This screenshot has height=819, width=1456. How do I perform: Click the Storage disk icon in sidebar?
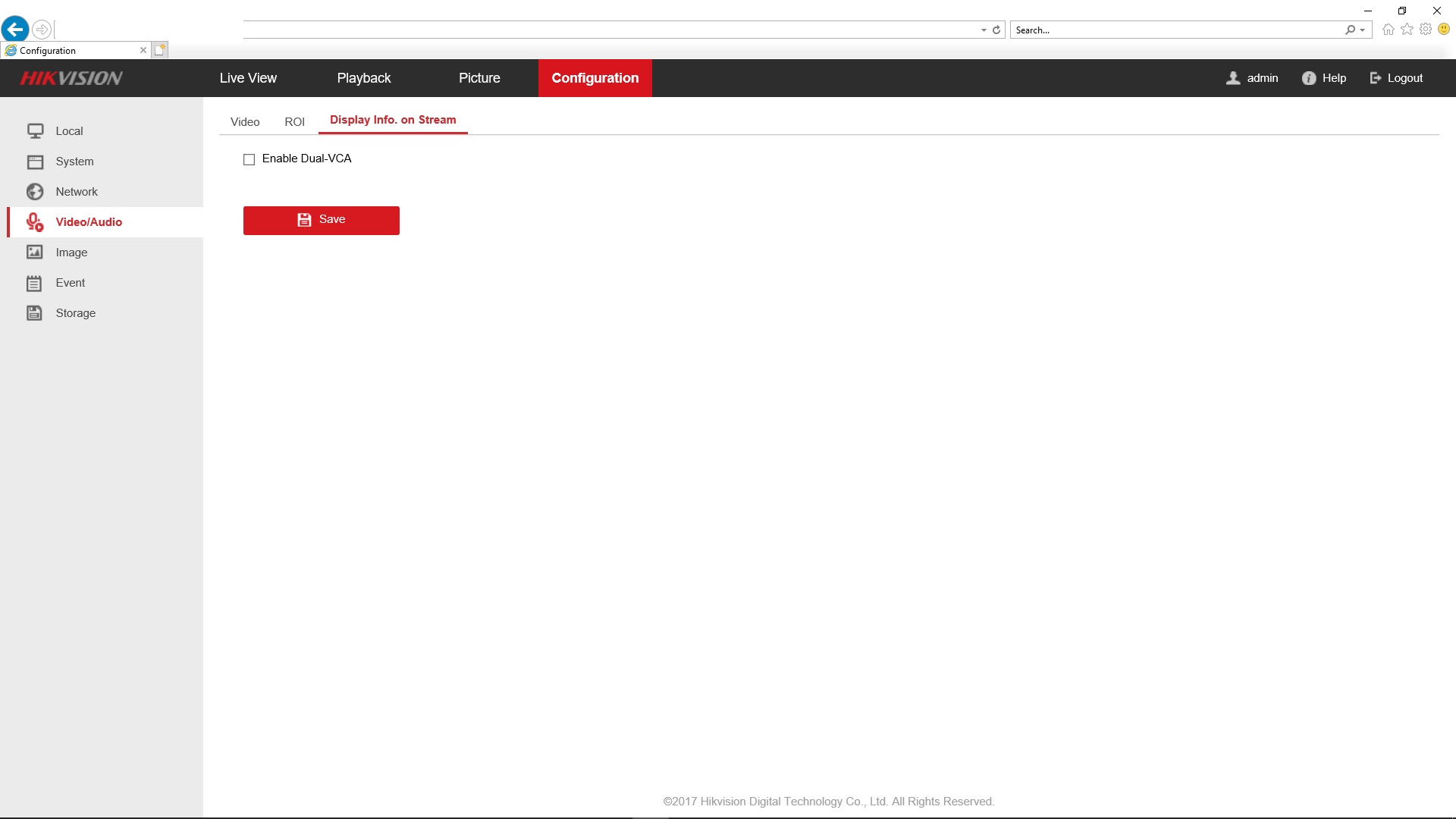(x=35, y=313)
